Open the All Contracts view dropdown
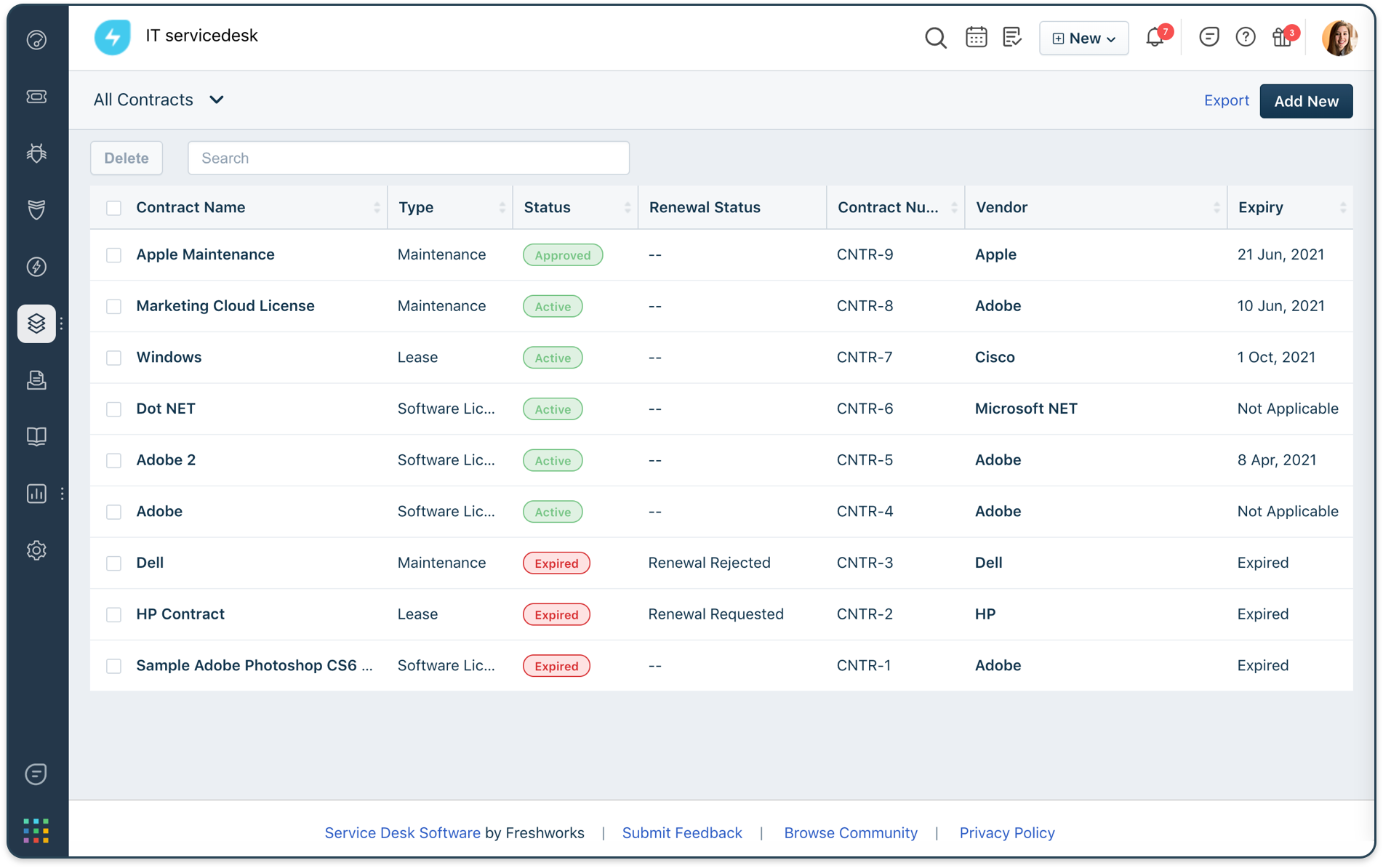Image resolution: width=1383 pixels, height=868 pixels. click(x=159, y=100)
